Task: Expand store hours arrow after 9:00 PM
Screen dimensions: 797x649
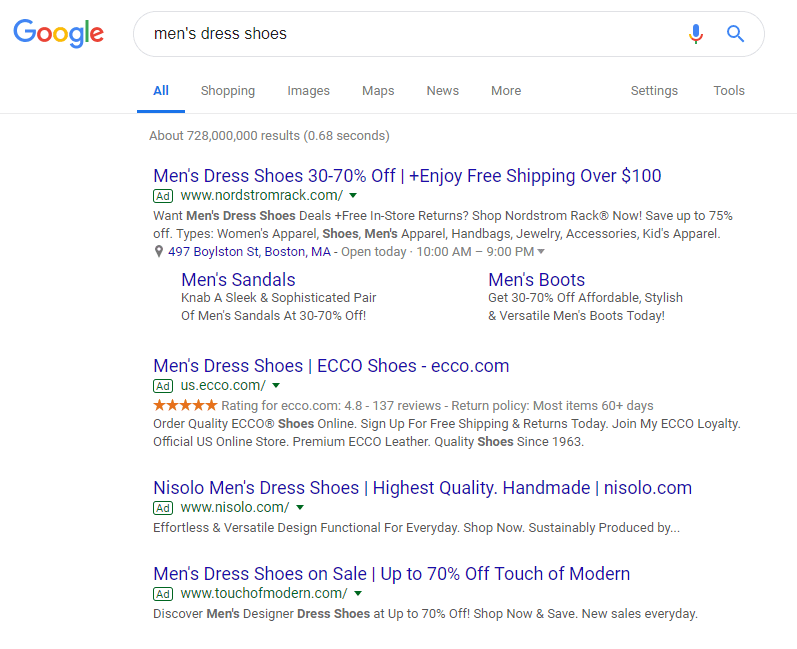Action: 541,252
